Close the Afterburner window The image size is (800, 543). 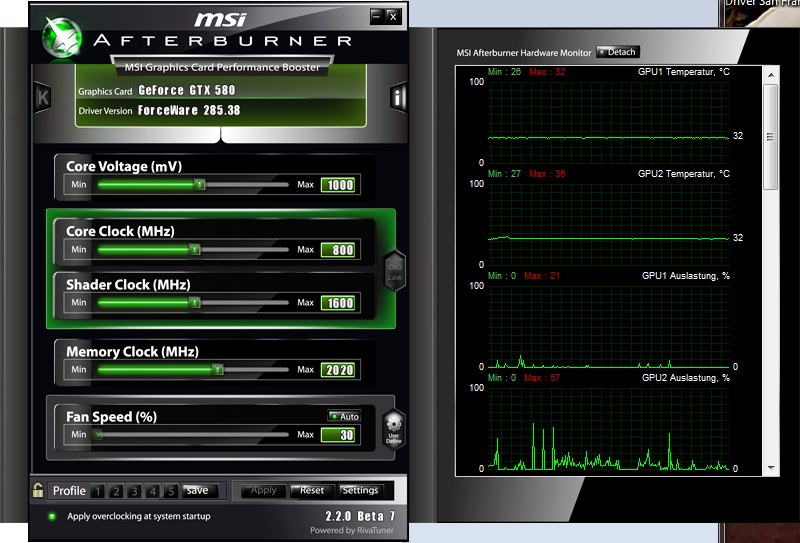393,16
